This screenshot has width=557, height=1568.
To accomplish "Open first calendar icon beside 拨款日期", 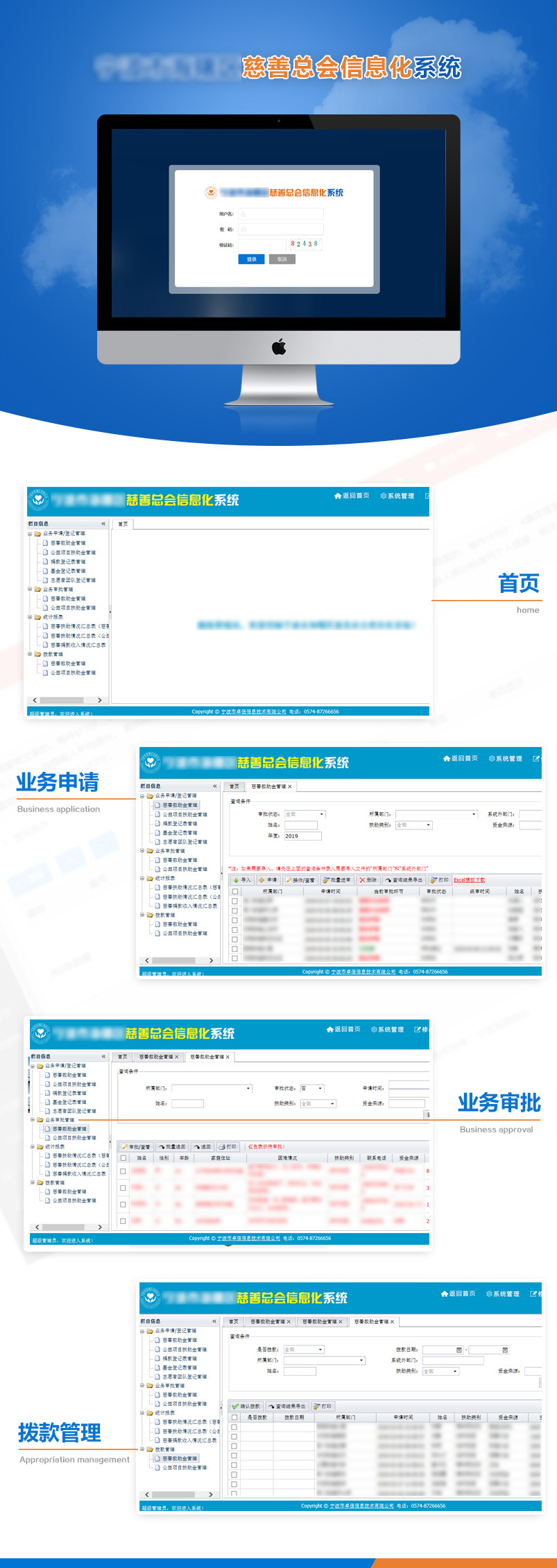I will (459, 1350).
